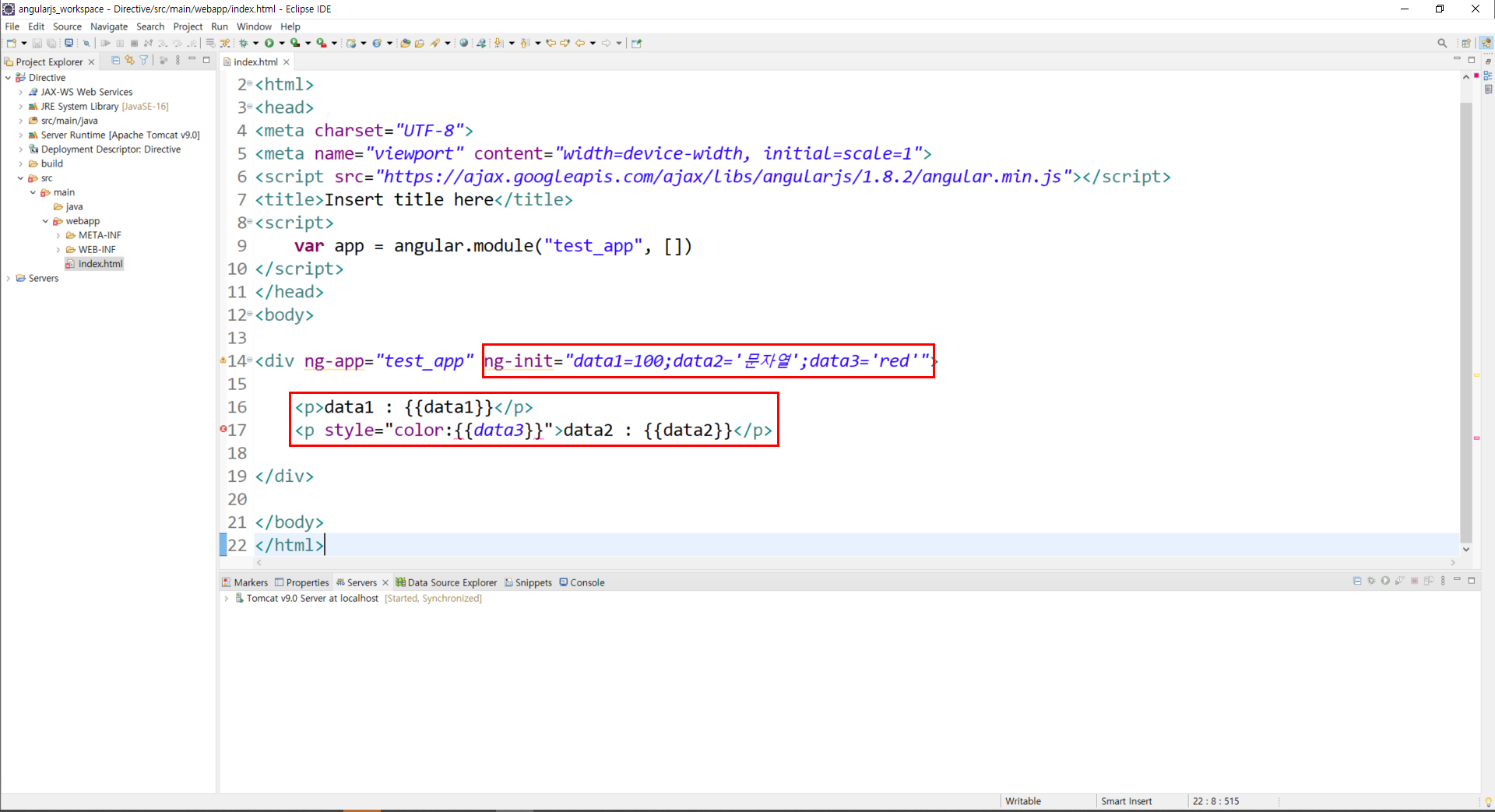Select WEB-INF folder in tree
Screen dimensions: 1495x812
tap(91, 250)
